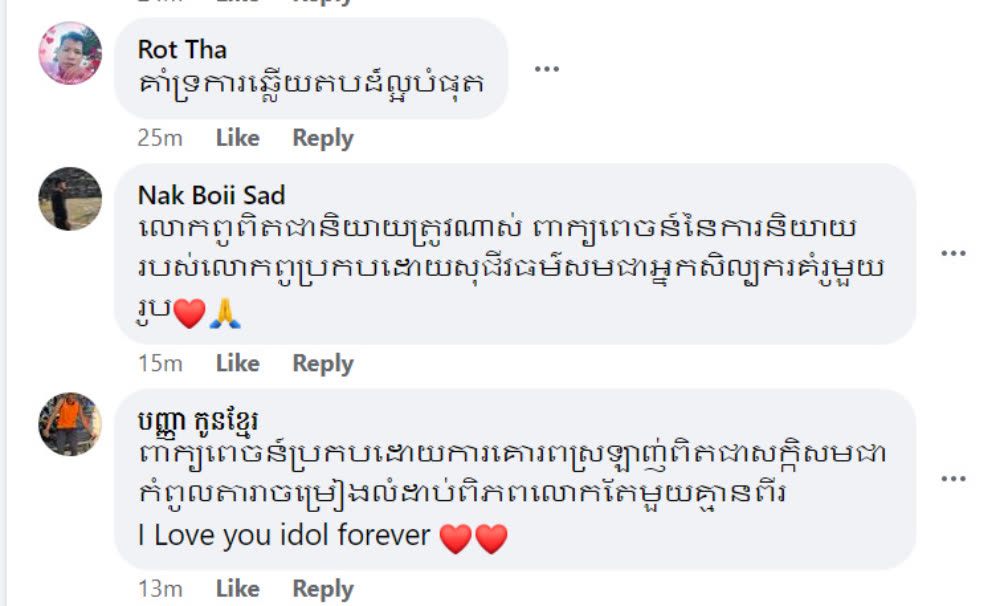The width and height of the screenshot is (1000, 606).
Task: Like Nak Boii Sad's comment
Action: 237,363
